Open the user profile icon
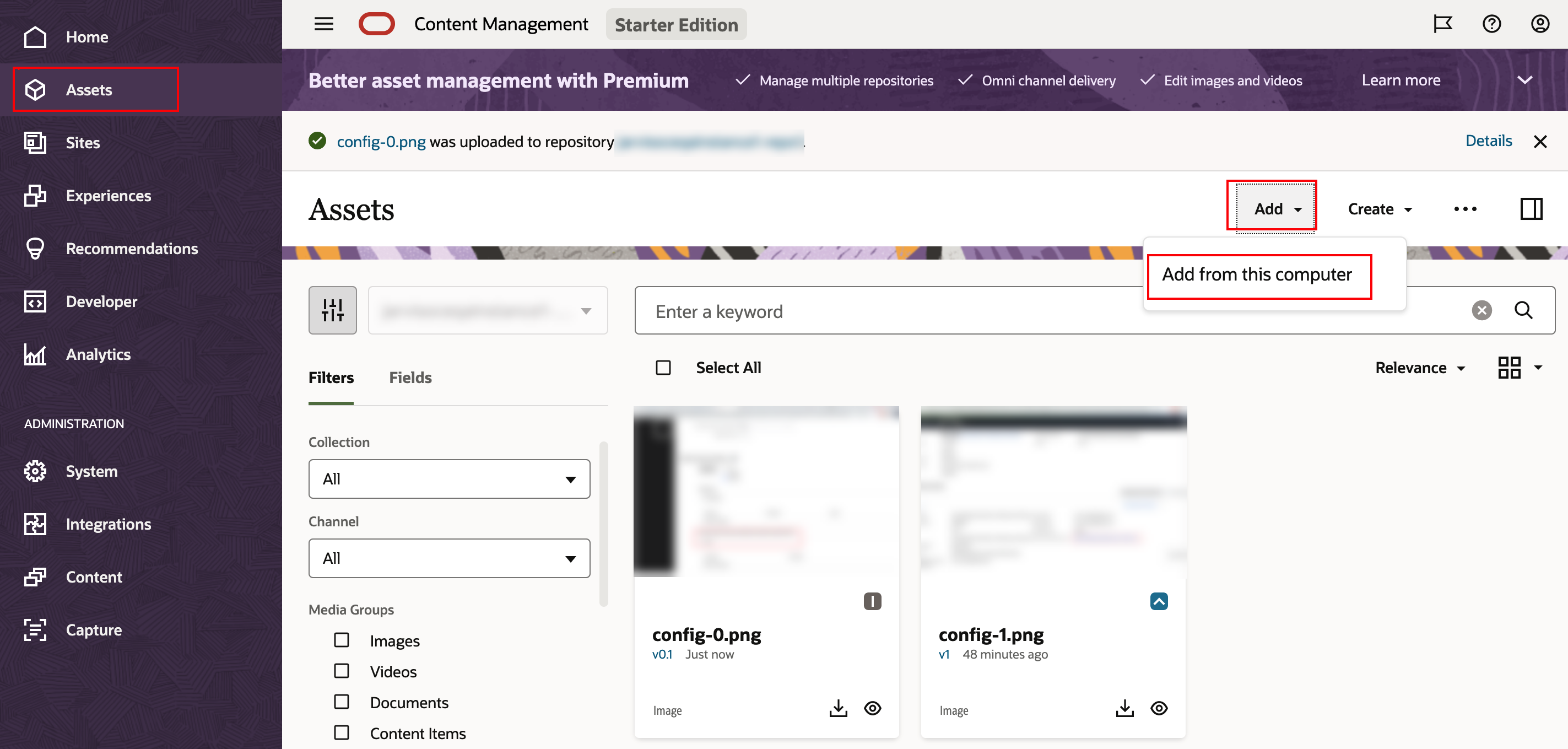Image resolution: width=1568 pixels, height=749 pixels. 1539,24
